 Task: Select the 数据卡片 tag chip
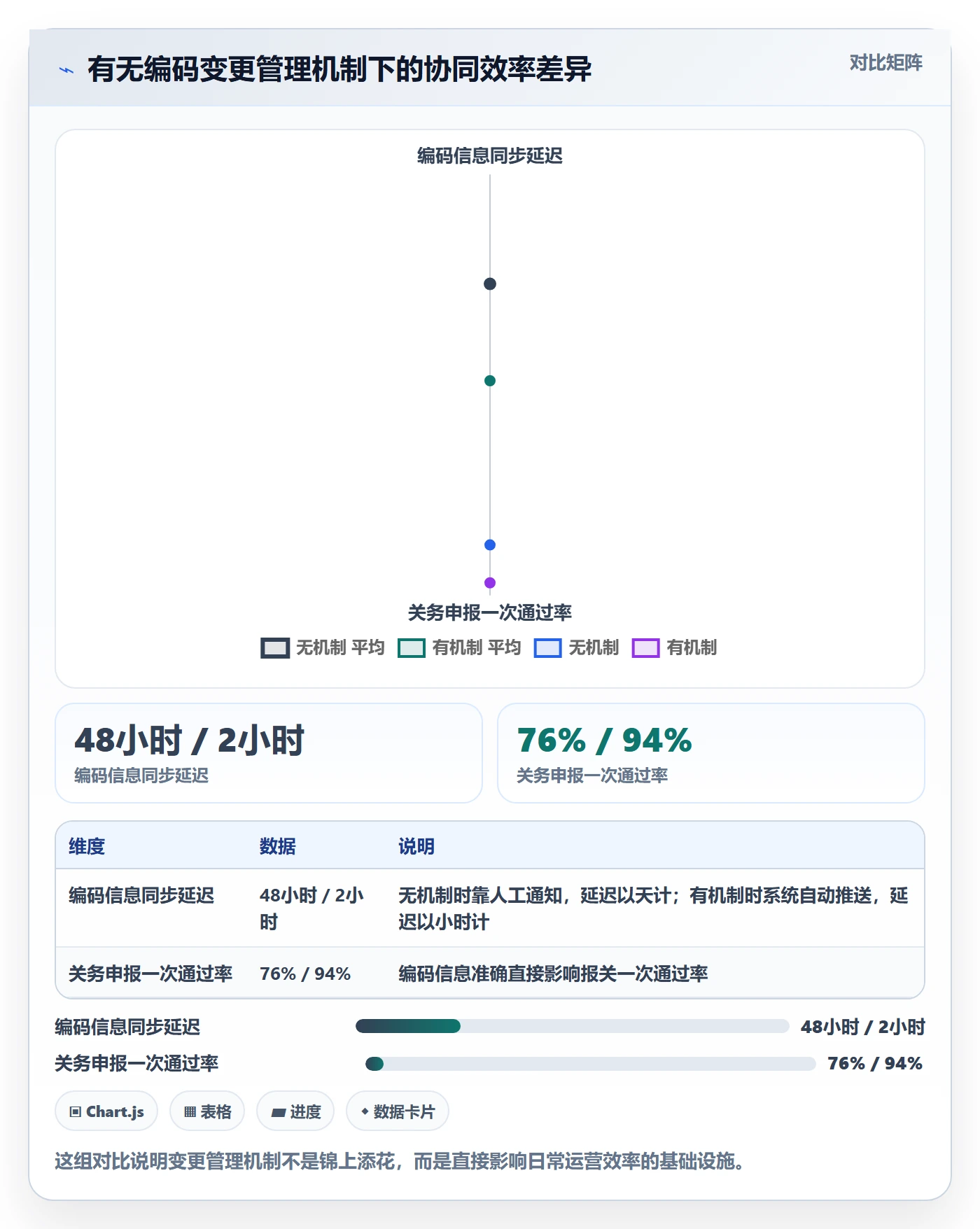tap(398, 1111)
